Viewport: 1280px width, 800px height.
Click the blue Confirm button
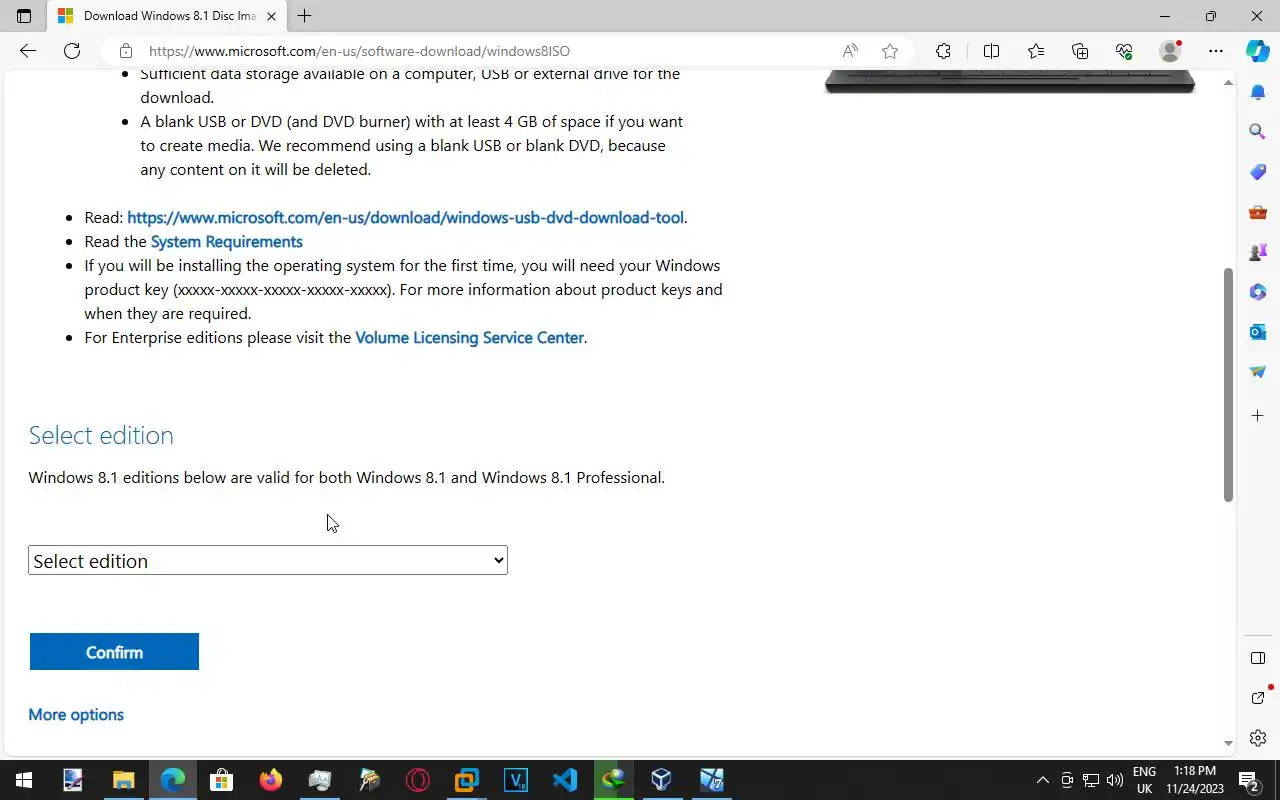click(x=114, y=652)
